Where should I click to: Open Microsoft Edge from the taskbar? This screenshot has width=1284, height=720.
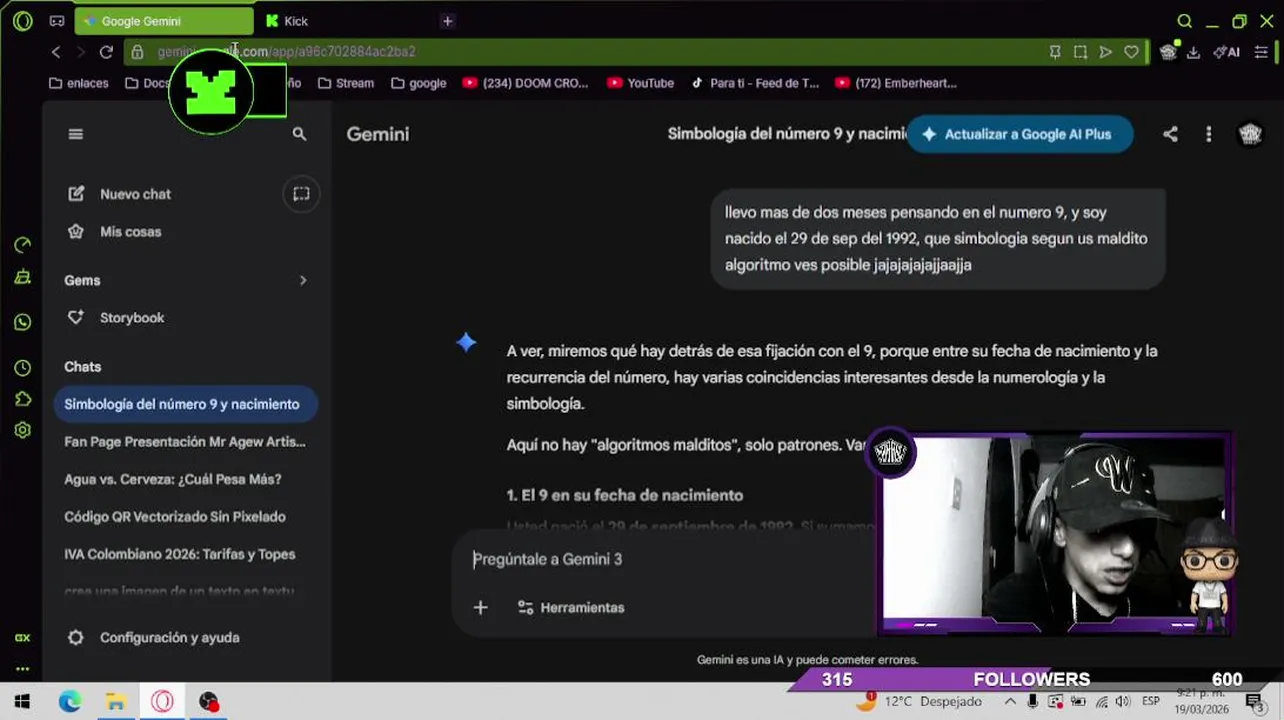69,702
